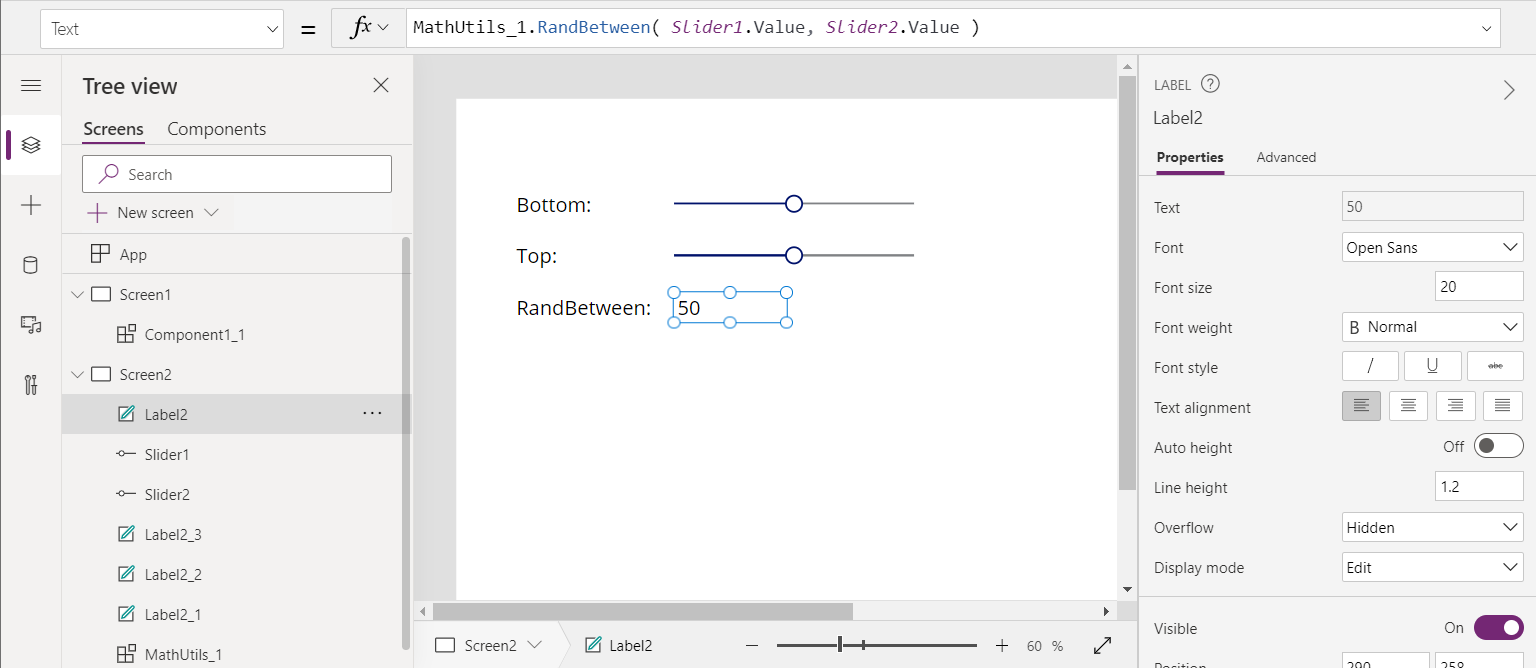The height and width of the screenshot is (668, 1536).
Task: Click the Tree view search field
Action: [x=237, y=174]
